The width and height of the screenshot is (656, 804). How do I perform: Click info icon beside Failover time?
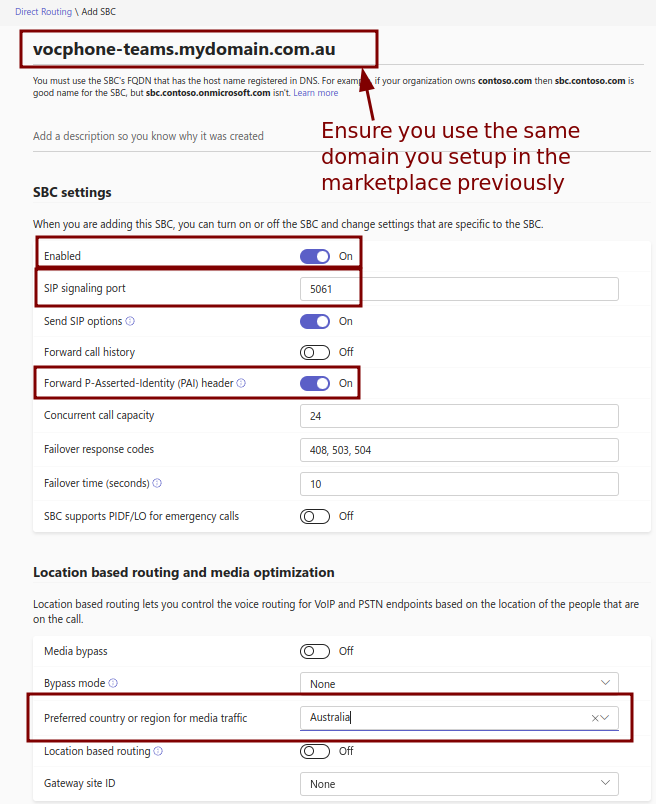[157, 483]
